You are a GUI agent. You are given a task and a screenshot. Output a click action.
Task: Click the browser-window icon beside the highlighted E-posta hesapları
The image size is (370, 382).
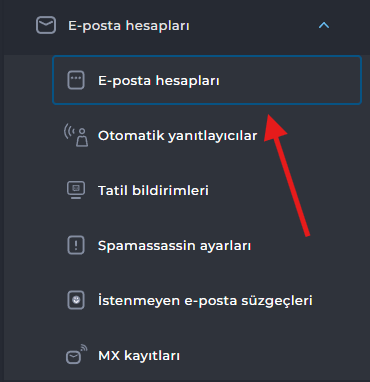click(76, 80)
